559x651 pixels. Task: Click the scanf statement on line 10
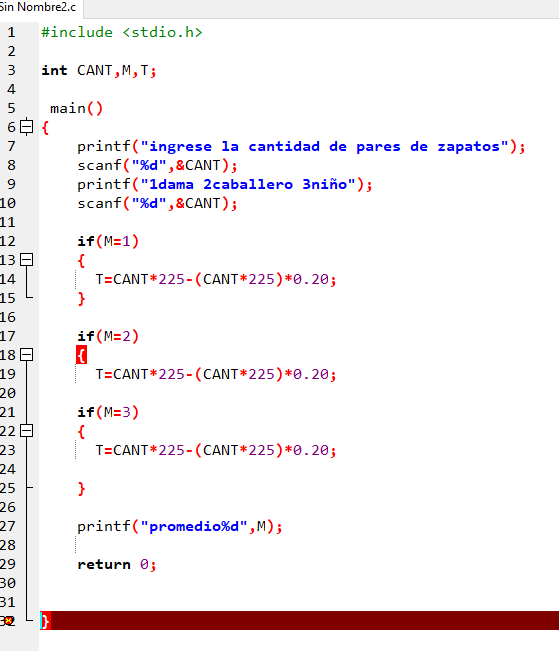(157, 203)
